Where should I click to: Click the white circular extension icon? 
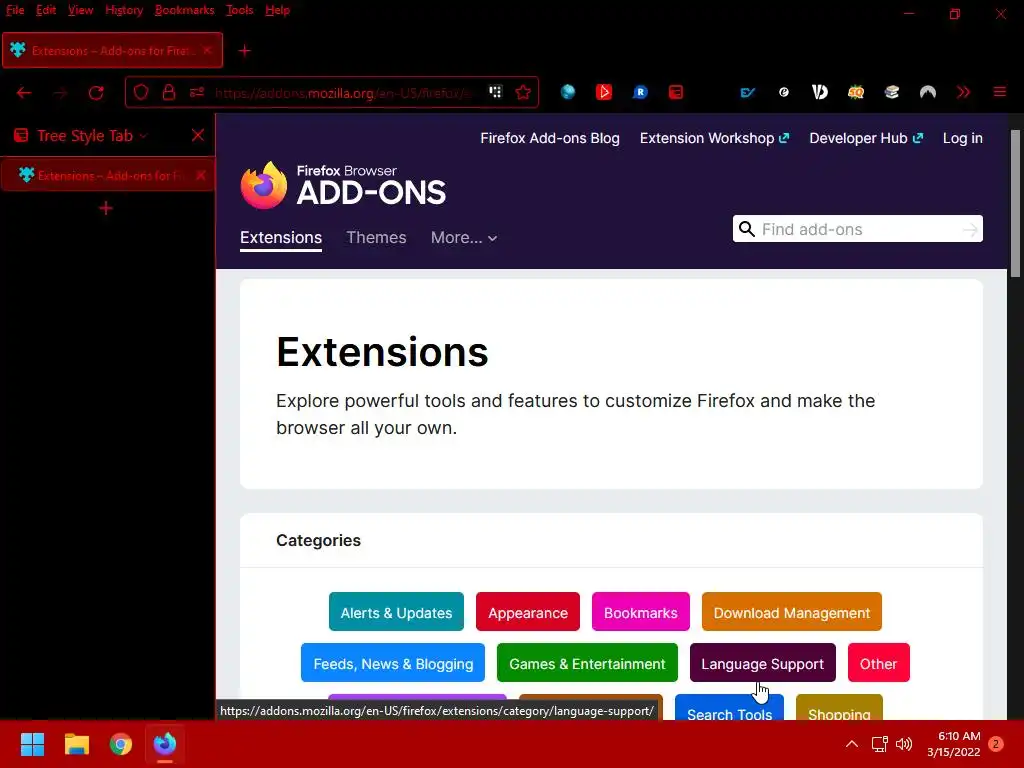point(784,92)
